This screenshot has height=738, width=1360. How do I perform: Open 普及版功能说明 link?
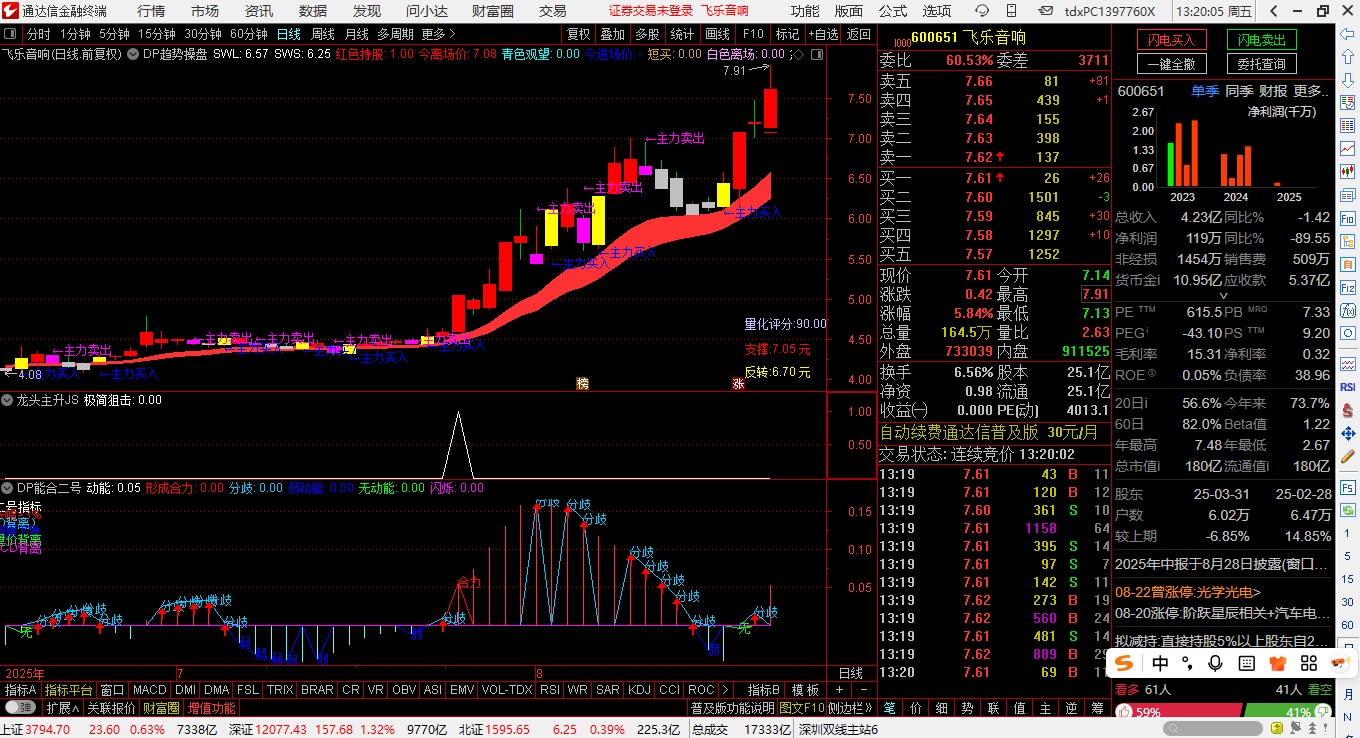point(732,708)
